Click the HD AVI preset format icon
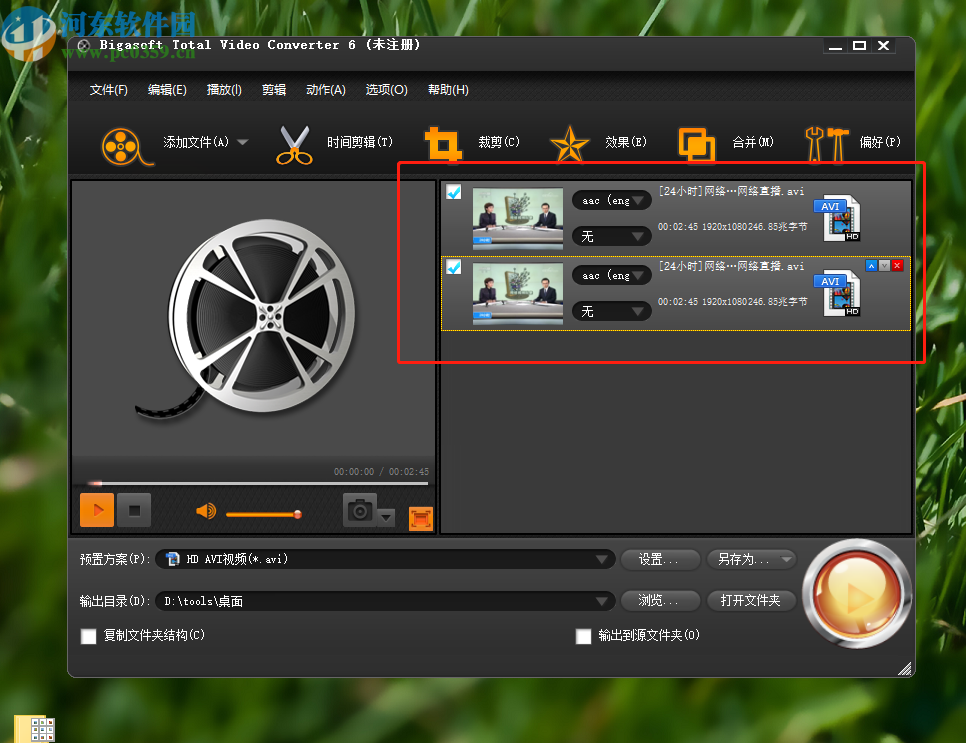 (x=172, y=559)
